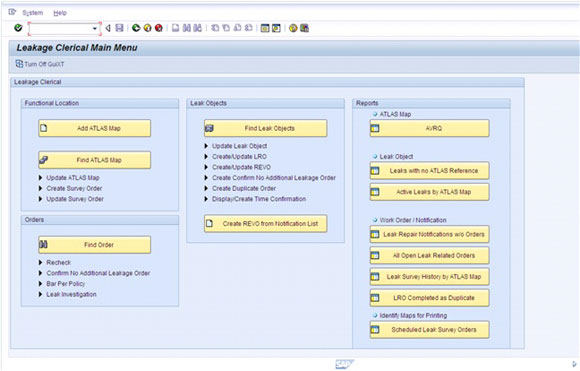Open Scheduled Leak Survey Orders report
This screenshot has height=371, width=580.
[x=429, y=330]
